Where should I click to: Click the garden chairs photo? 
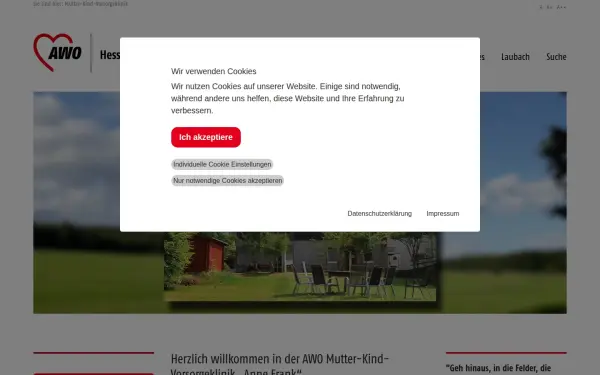coord(300,266)
